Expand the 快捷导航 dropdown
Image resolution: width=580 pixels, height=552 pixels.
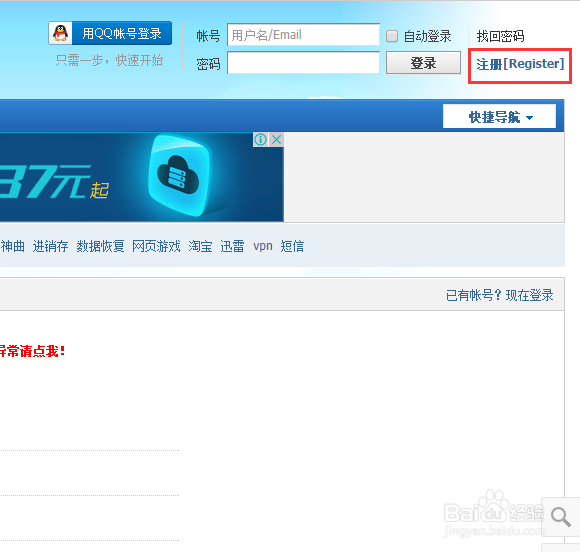coord(499,117)
